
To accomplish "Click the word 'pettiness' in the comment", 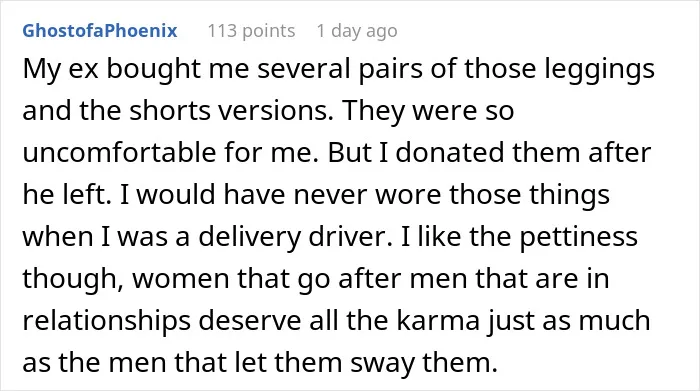I will (579, 237).
